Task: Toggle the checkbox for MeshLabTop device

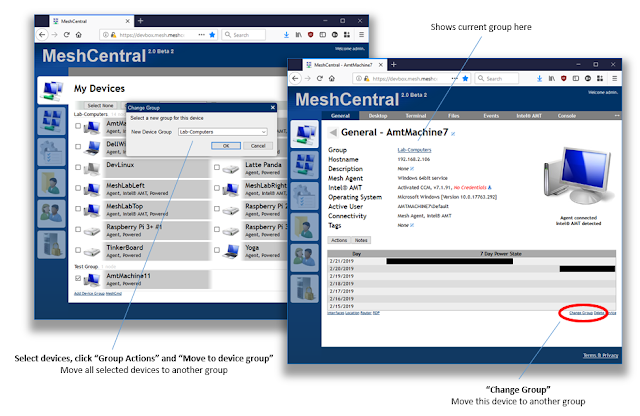Action: [78, 209]
